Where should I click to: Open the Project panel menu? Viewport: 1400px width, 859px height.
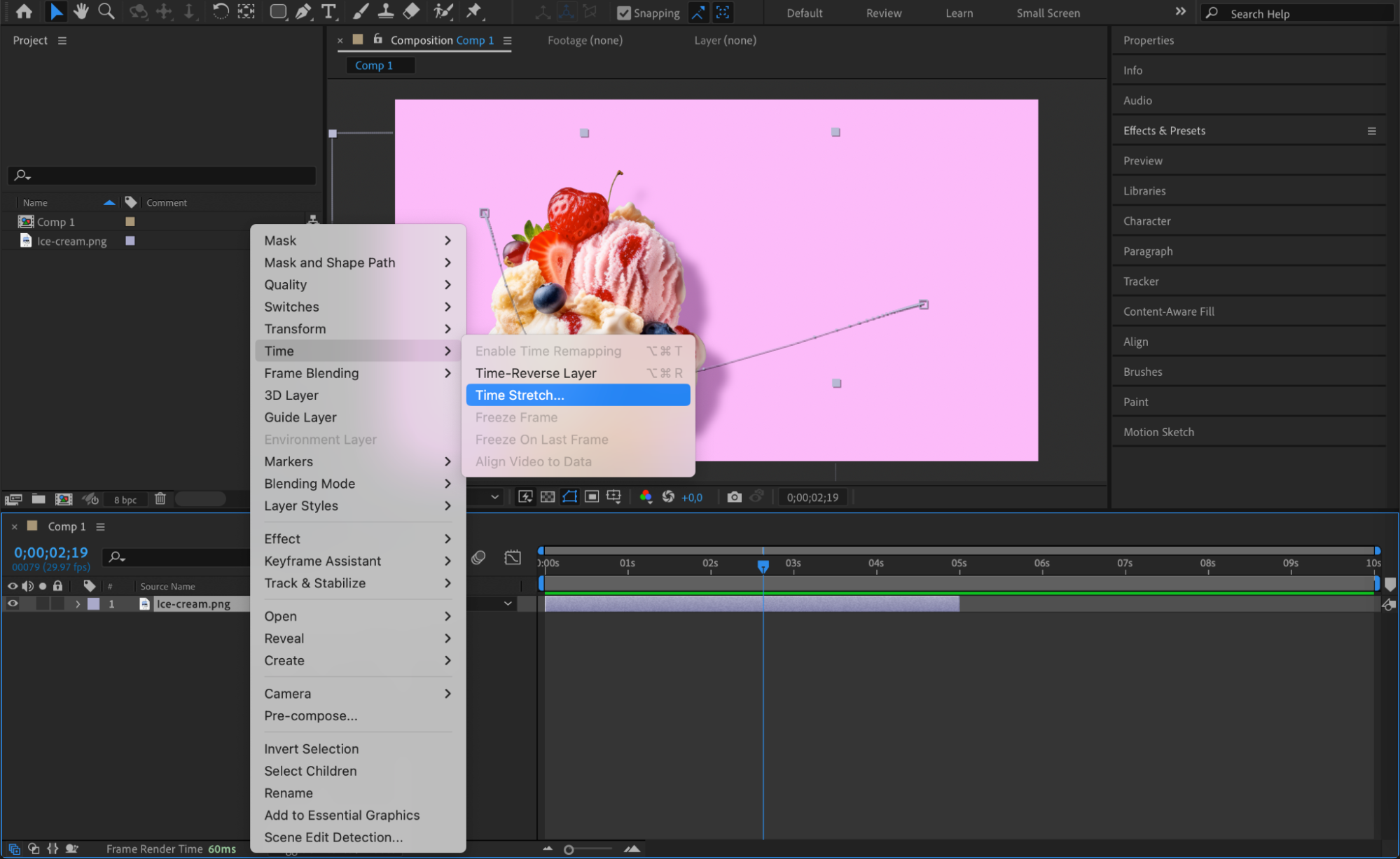click(x=62, y=41)
